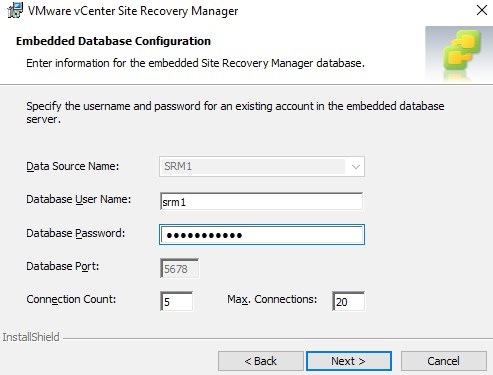The width and height of the screenshot is (493, 375).
Task: Click the "Data Source Name:" label
Action: [x=73, y=166]
